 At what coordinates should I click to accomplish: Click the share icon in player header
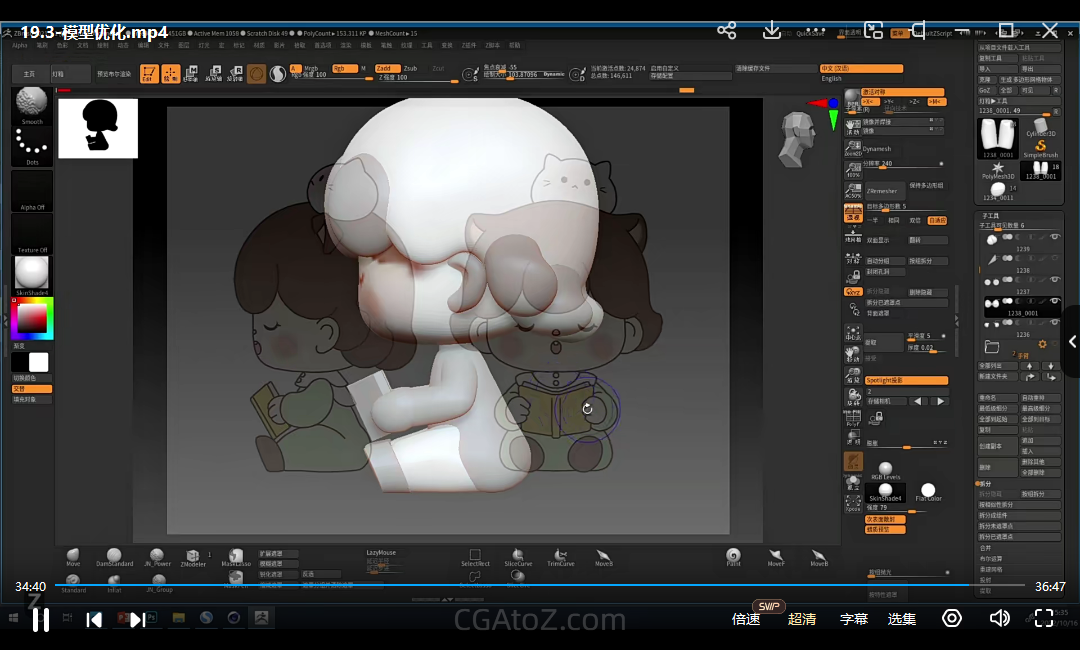coord(727,31)
